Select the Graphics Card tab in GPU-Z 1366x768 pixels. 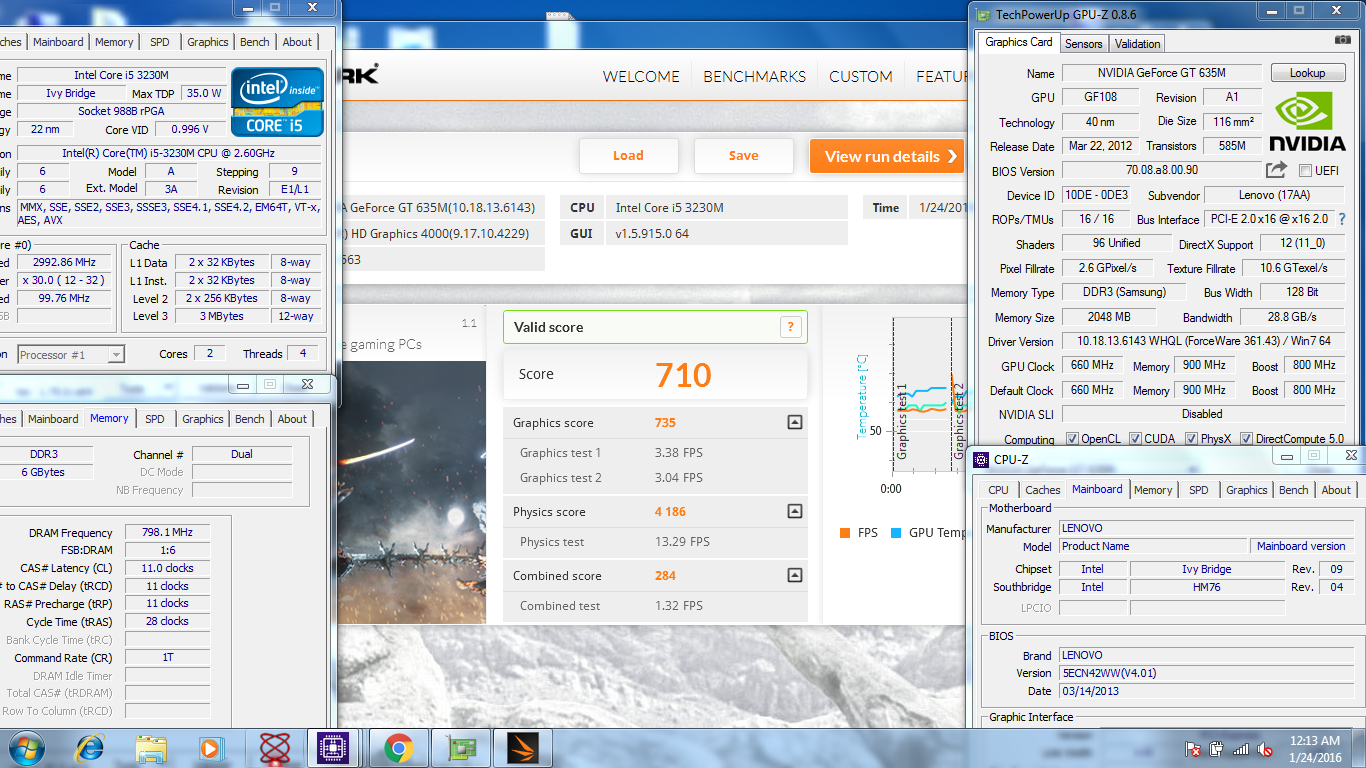(x=1018, y=42)
